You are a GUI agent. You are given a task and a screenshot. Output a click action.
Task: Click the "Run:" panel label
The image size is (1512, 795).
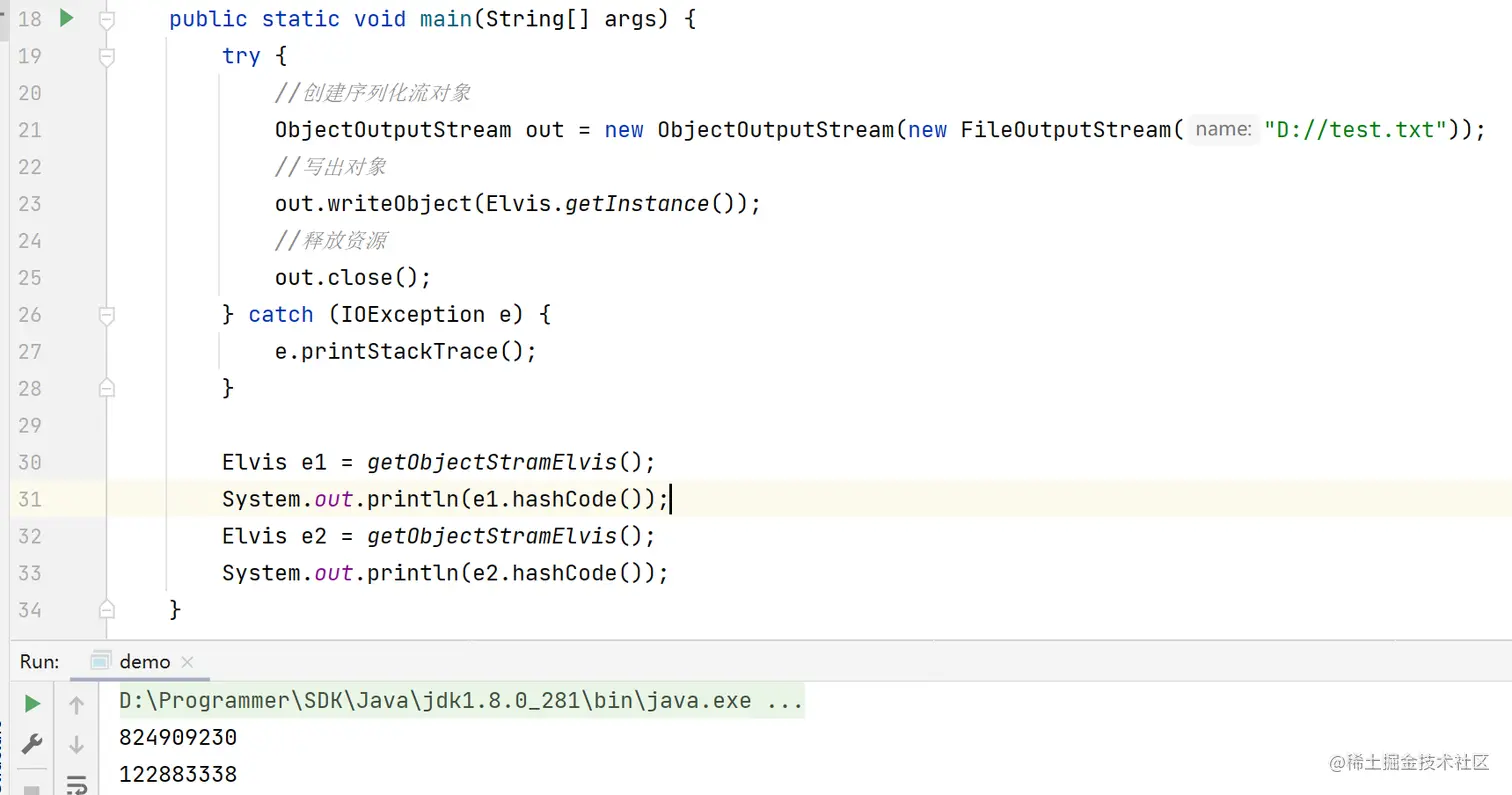click(x=40, y=662)
